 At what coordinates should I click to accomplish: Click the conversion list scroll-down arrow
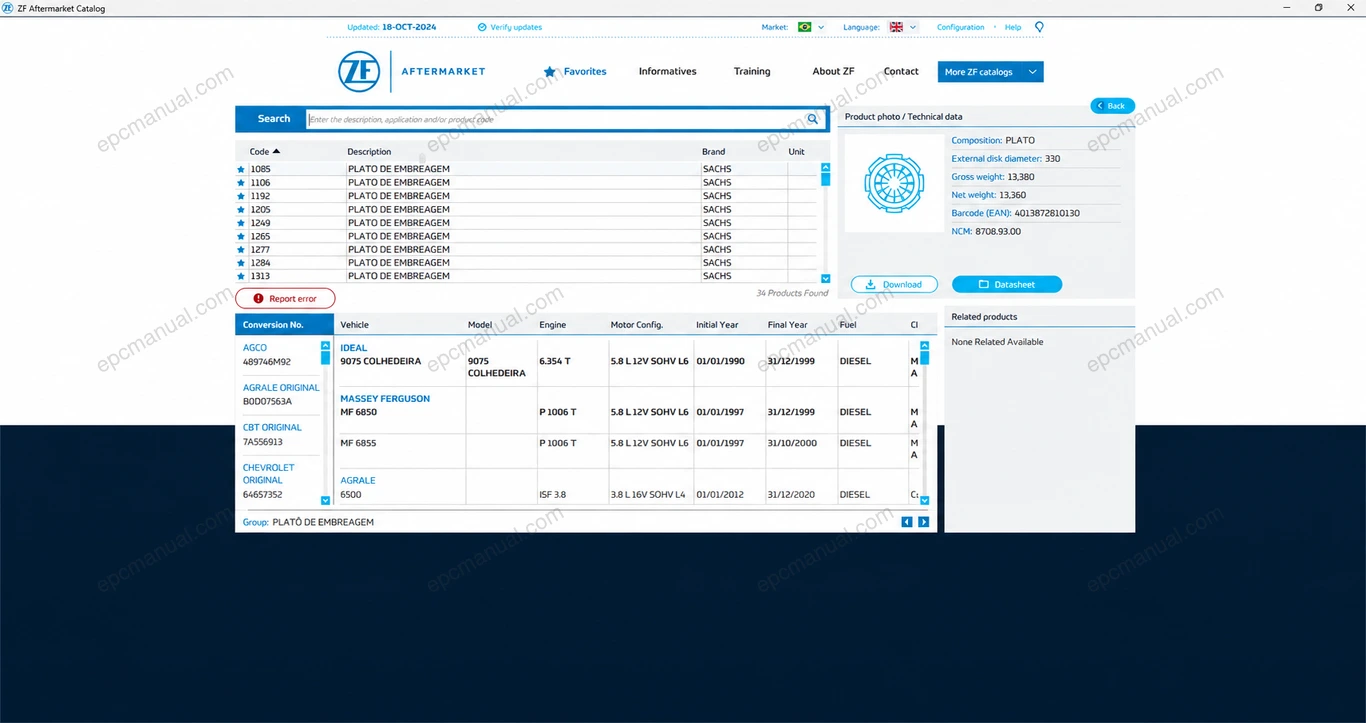pos(325,500)
